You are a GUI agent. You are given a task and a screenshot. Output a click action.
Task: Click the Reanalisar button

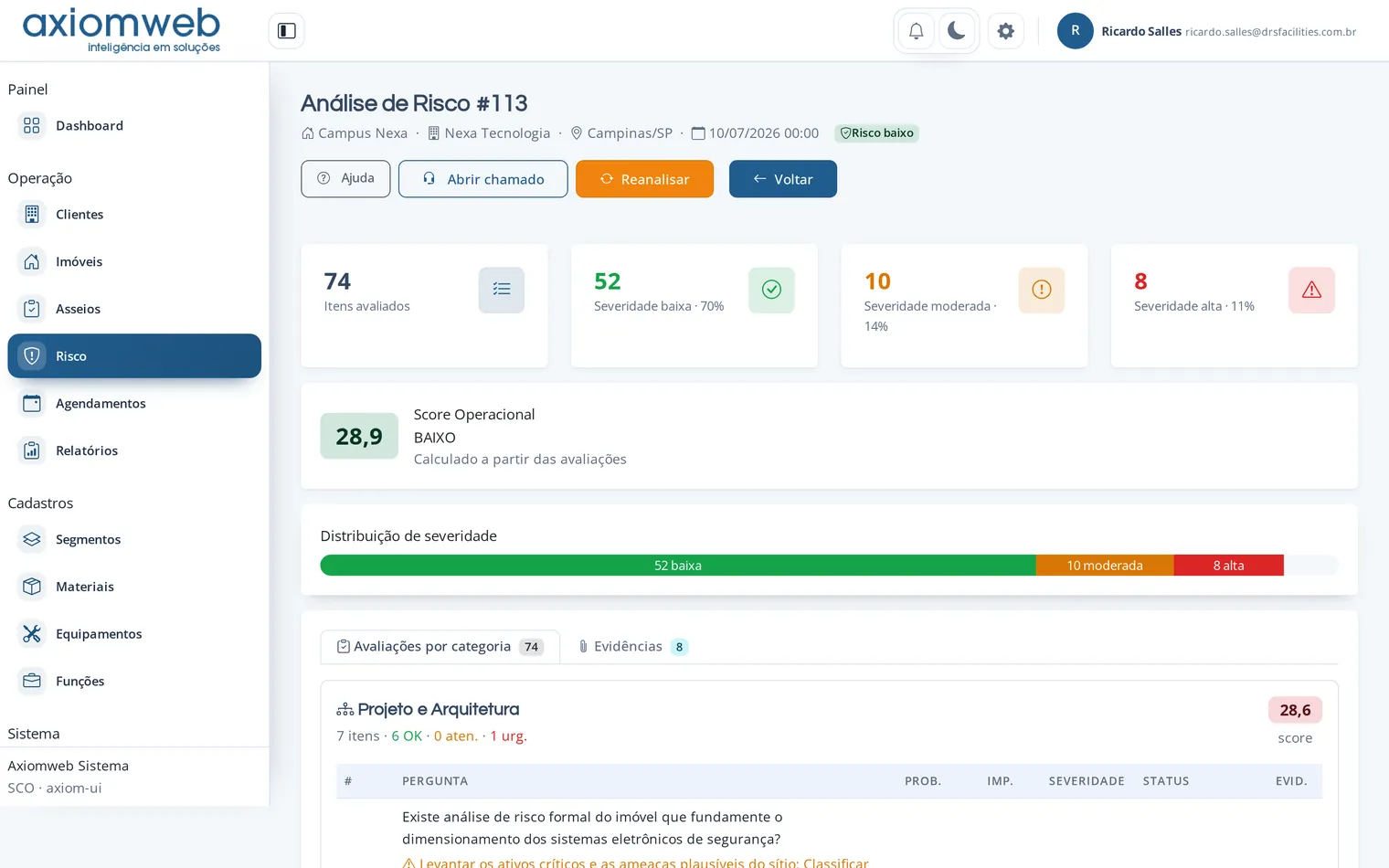coord(644,179)
